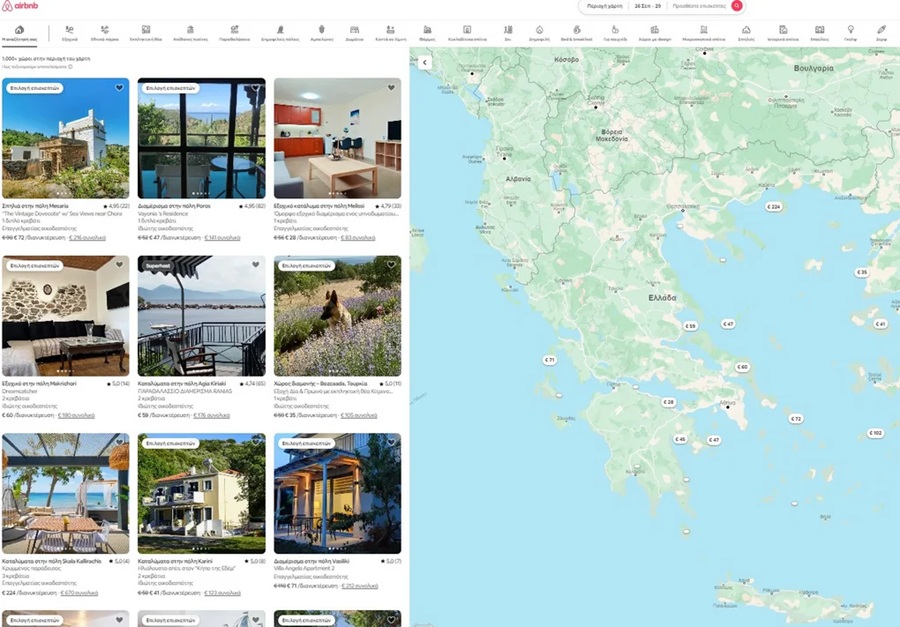The image size is (900, 627).
Task: Choose the Bed & breakfast category
Action: coord(574,33)
